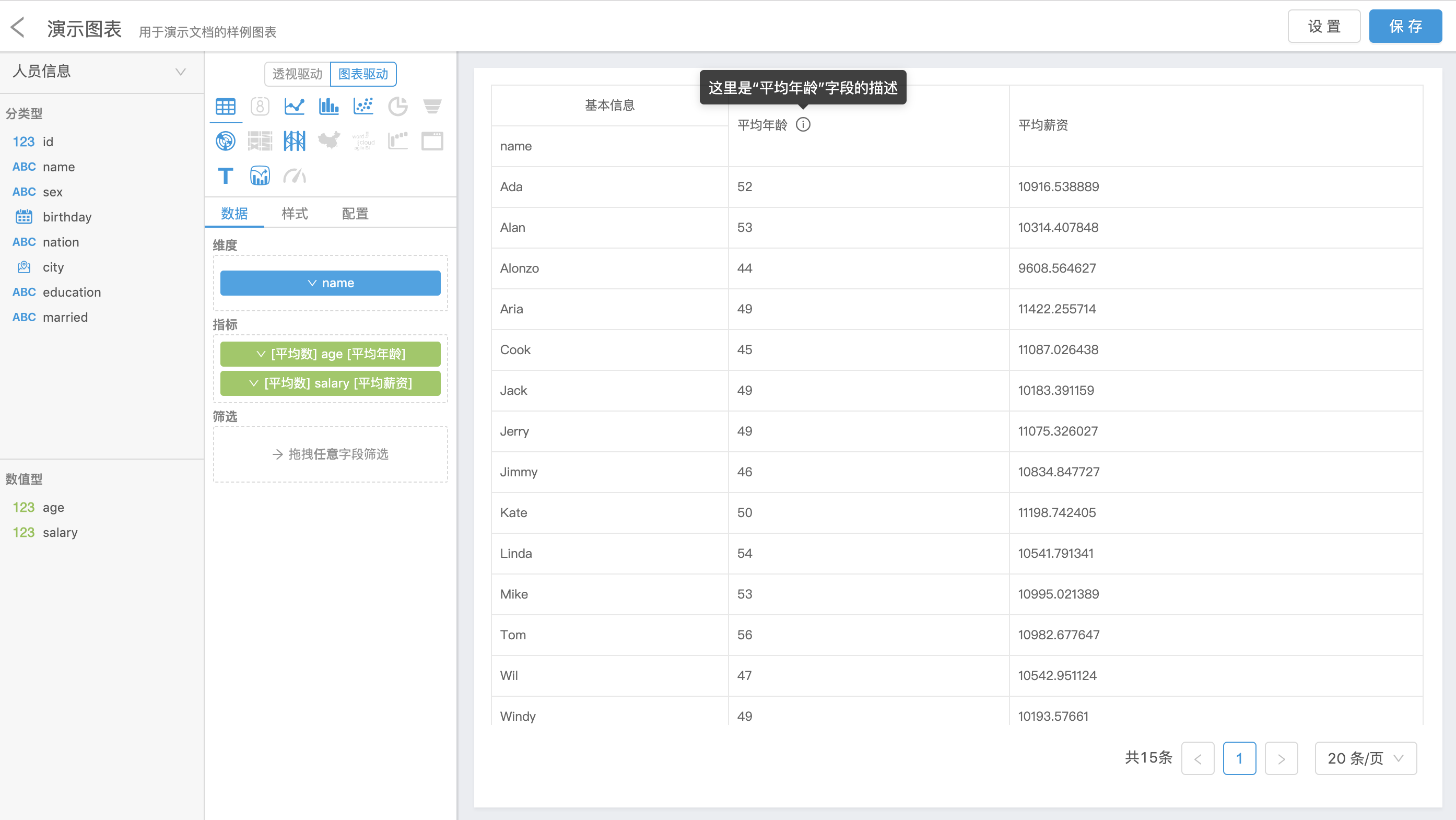
Task: Click the 设置 button
Action: pyautogui.click(x=1324, y=27)
